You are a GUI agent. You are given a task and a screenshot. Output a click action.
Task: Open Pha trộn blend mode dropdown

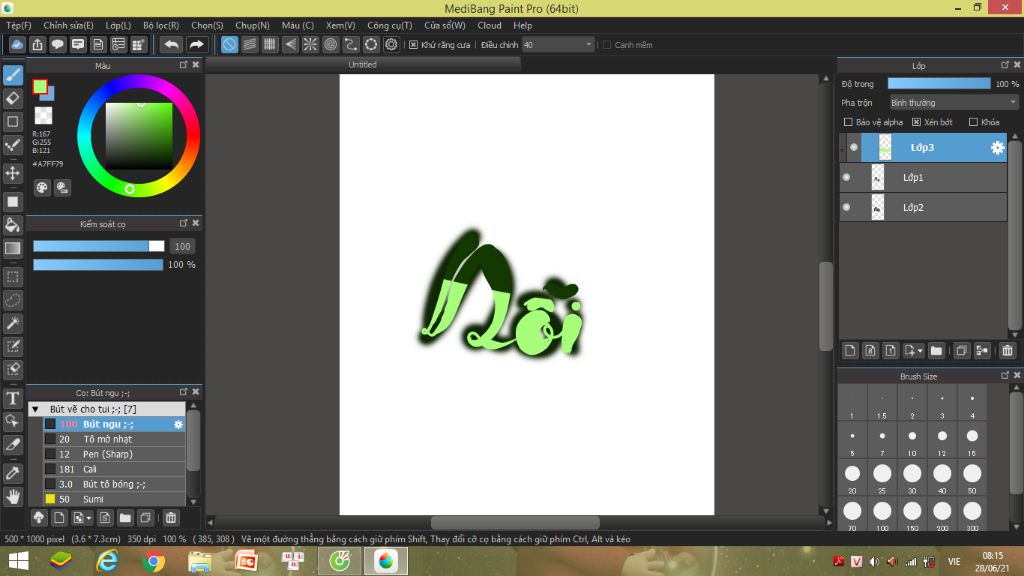(953, 103)
